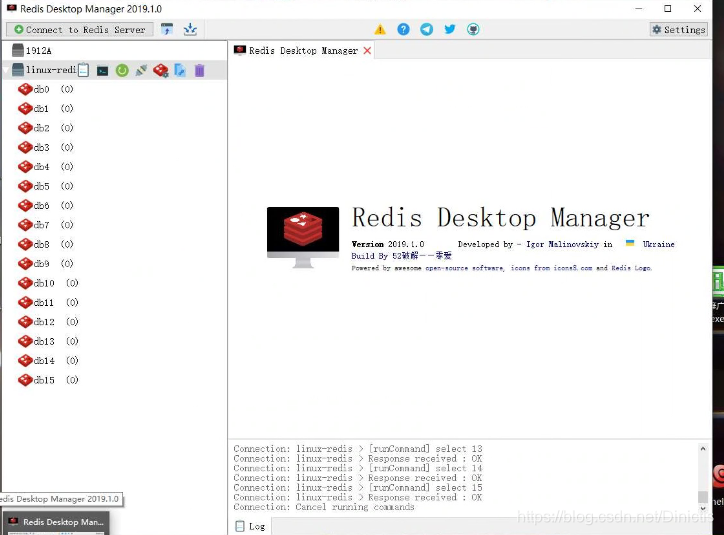
Task: Open the console terminal icon for linux-redis
Action: tap(103, 71)
